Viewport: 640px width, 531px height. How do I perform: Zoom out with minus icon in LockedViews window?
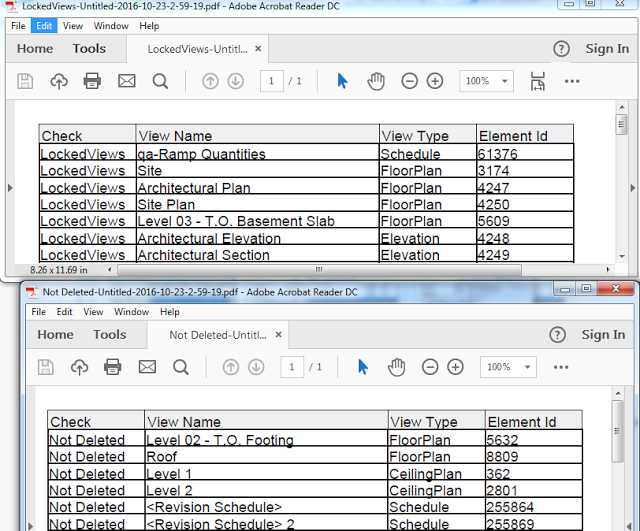(409, 81)
